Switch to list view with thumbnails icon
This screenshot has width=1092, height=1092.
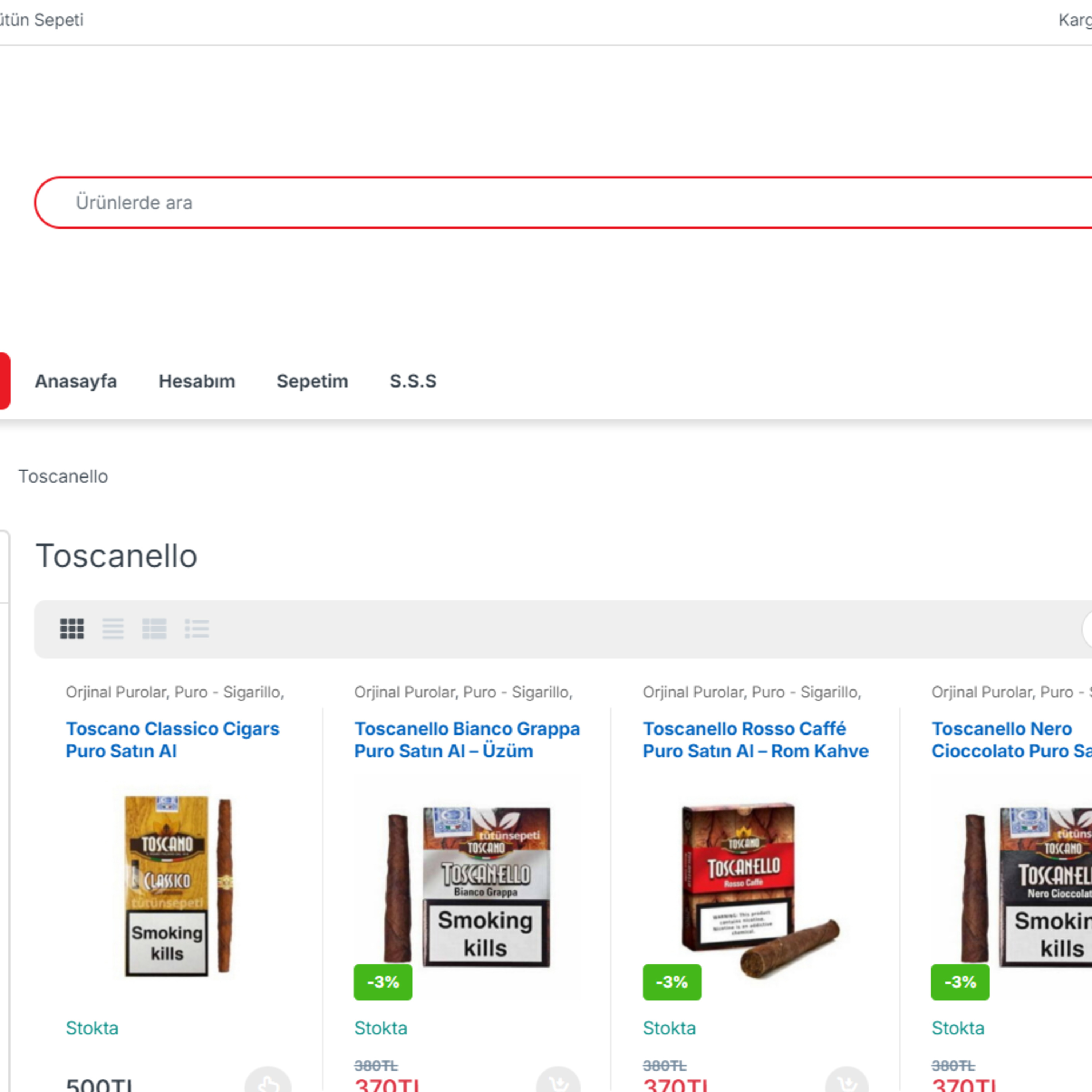pyautogui.click(x=154, y=629)
